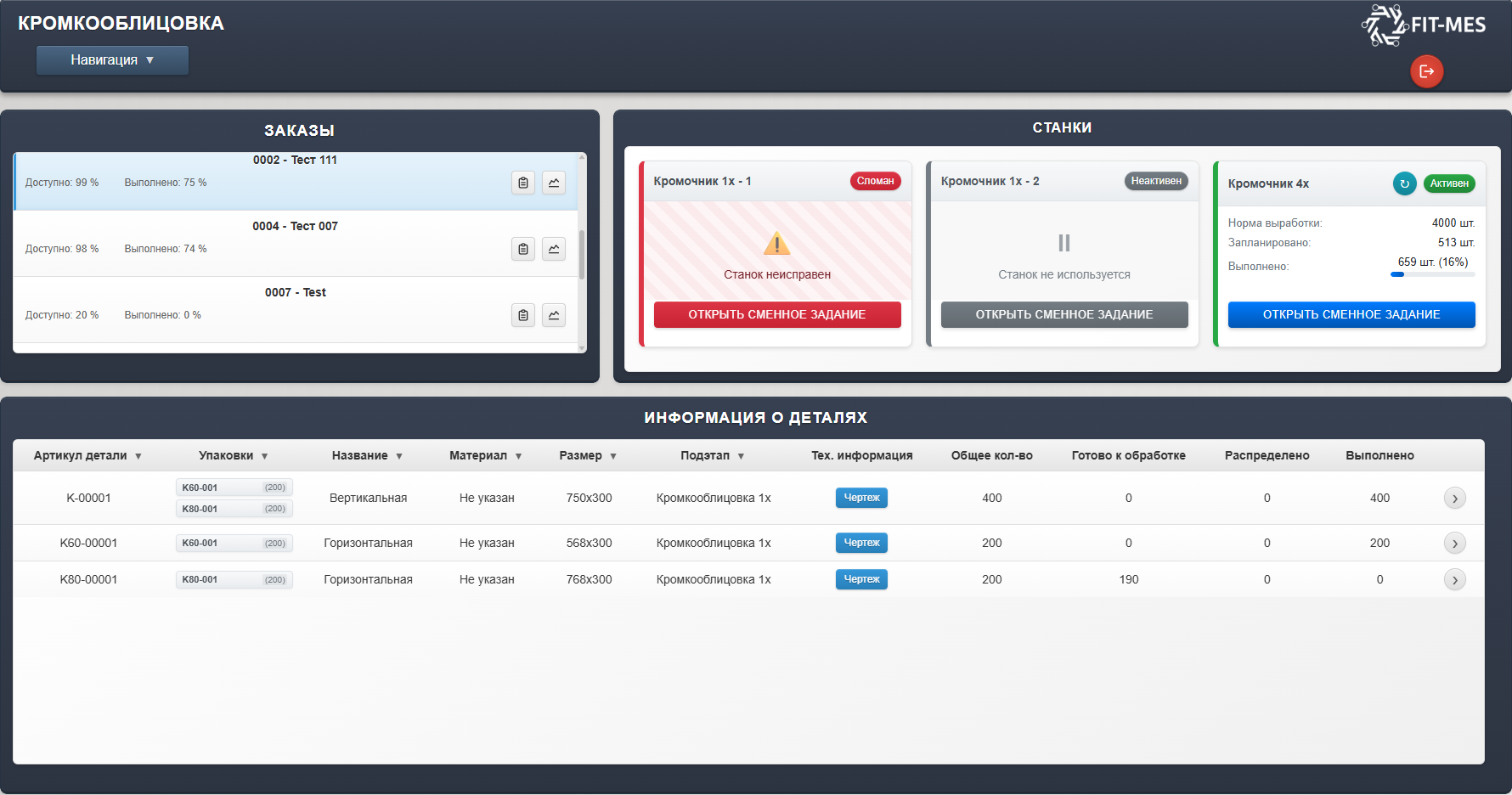
Task: Open Чертеж for part K60-00001
Action: tap(861, 543)
